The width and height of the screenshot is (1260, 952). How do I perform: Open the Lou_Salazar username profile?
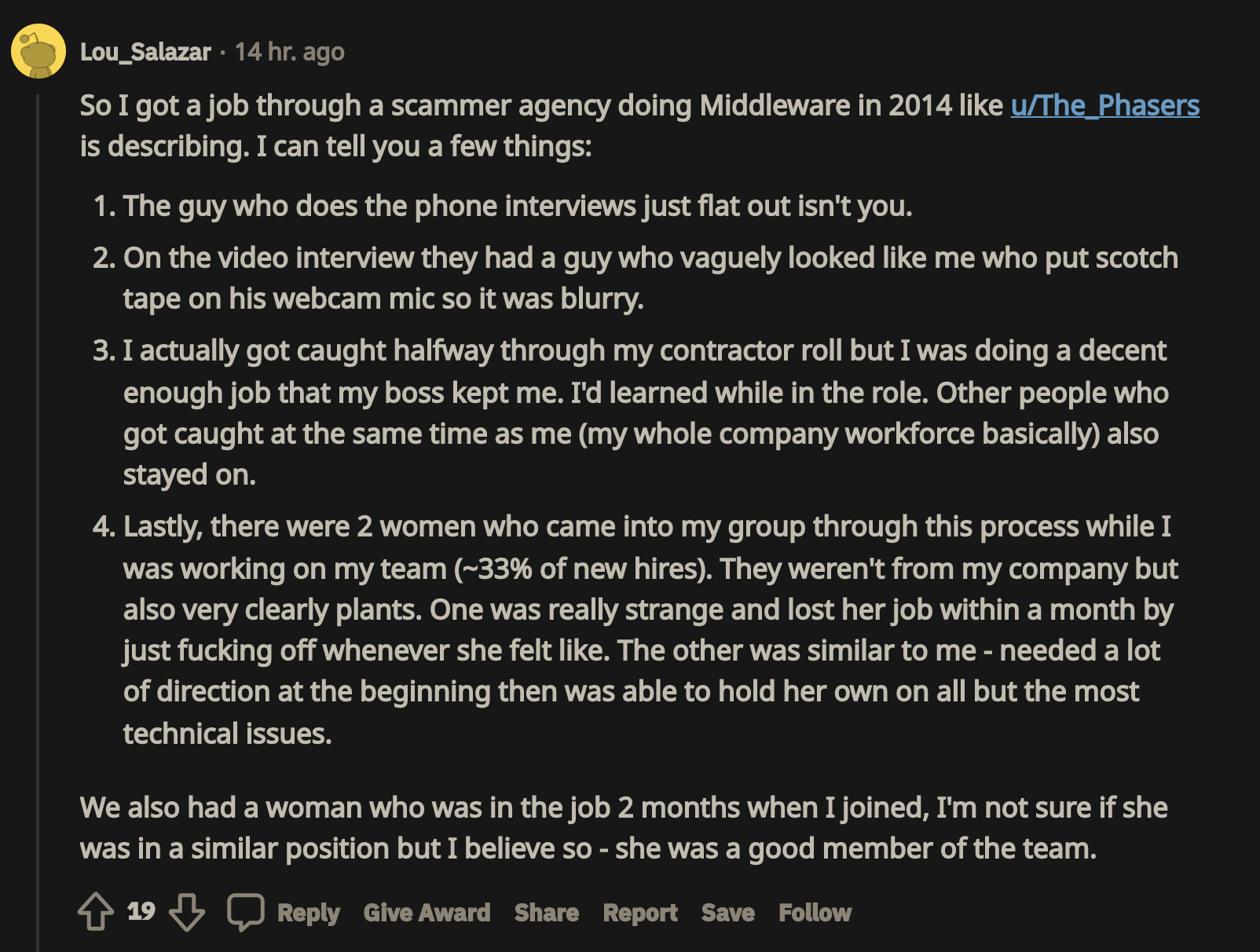pyautogui.click(x=145, y=52)
